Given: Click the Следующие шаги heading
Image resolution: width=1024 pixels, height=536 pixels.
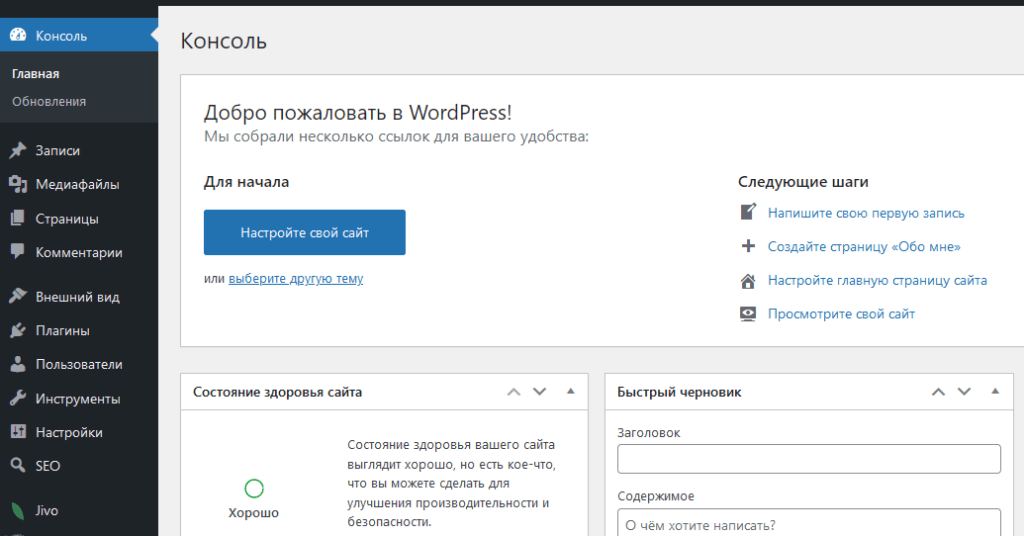Looking at the screenshot, I should [x=803, y=182].
